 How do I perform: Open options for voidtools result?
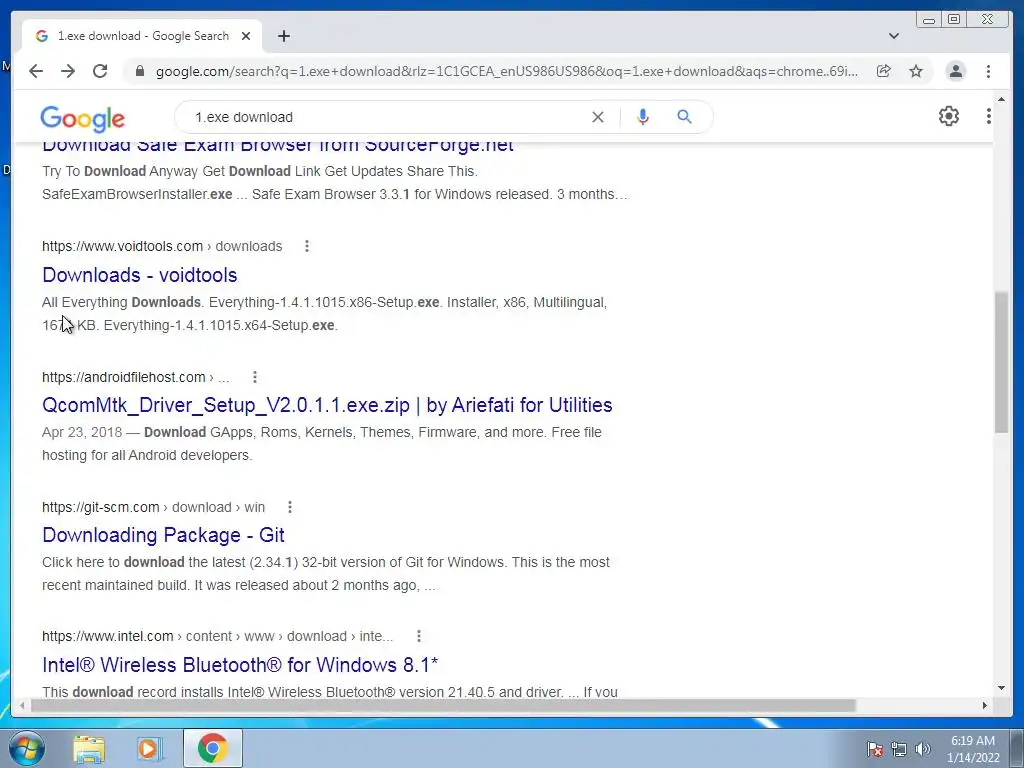(x=307, y=246)
